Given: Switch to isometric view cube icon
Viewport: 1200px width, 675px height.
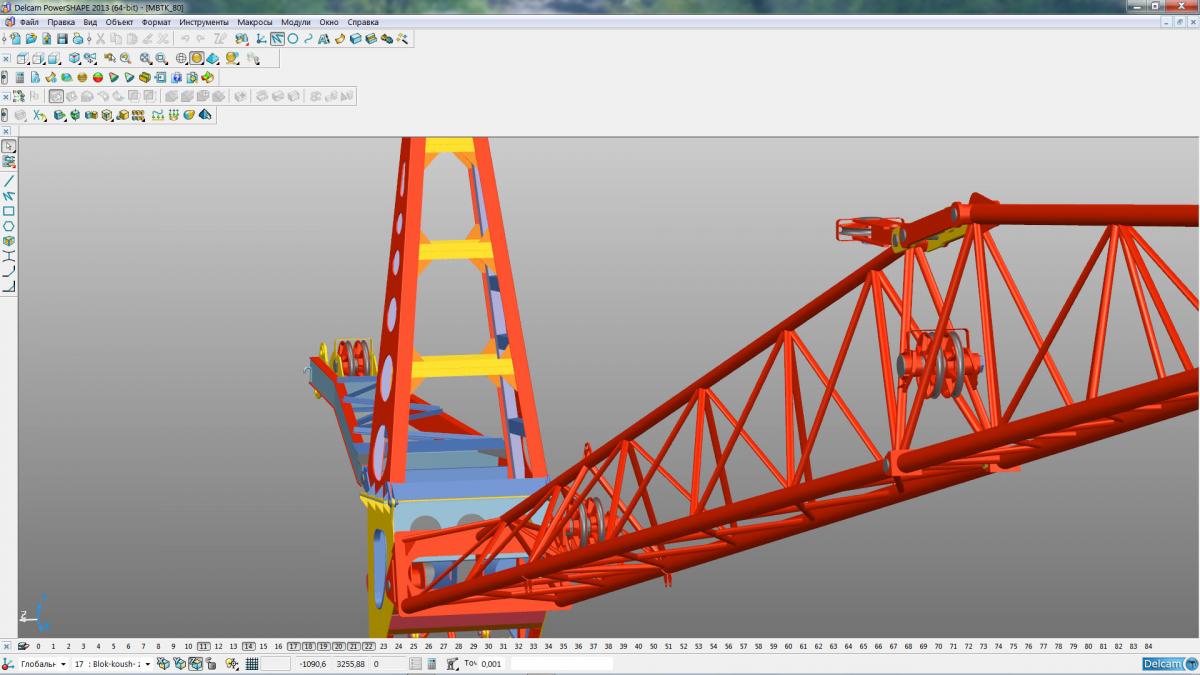Looking at the screenshot, I should (x=73, y=58).
